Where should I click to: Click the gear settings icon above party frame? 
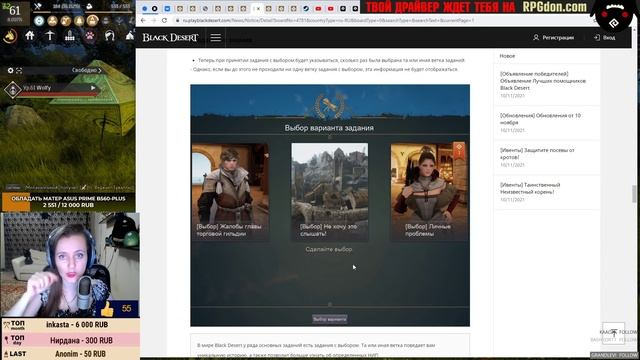(x=10, y=71)
